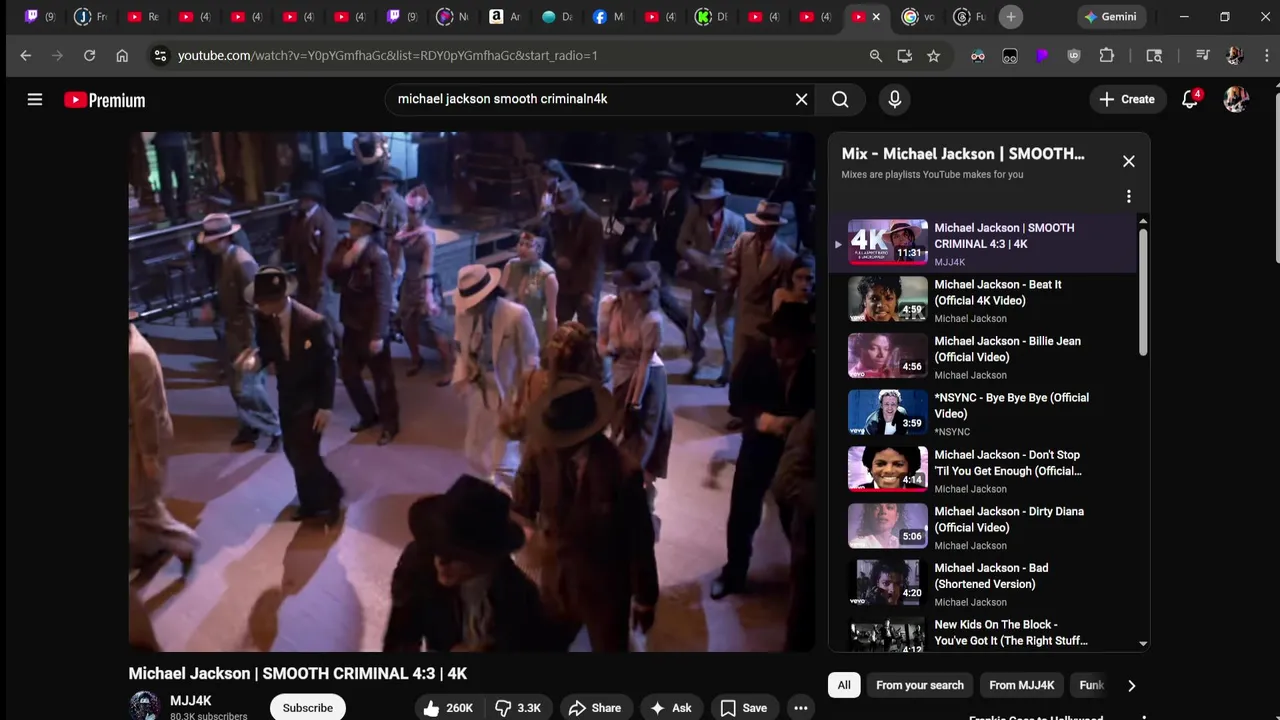1280x720 pixels.
Task: Go back in browser history
Action: coord(26,56)
